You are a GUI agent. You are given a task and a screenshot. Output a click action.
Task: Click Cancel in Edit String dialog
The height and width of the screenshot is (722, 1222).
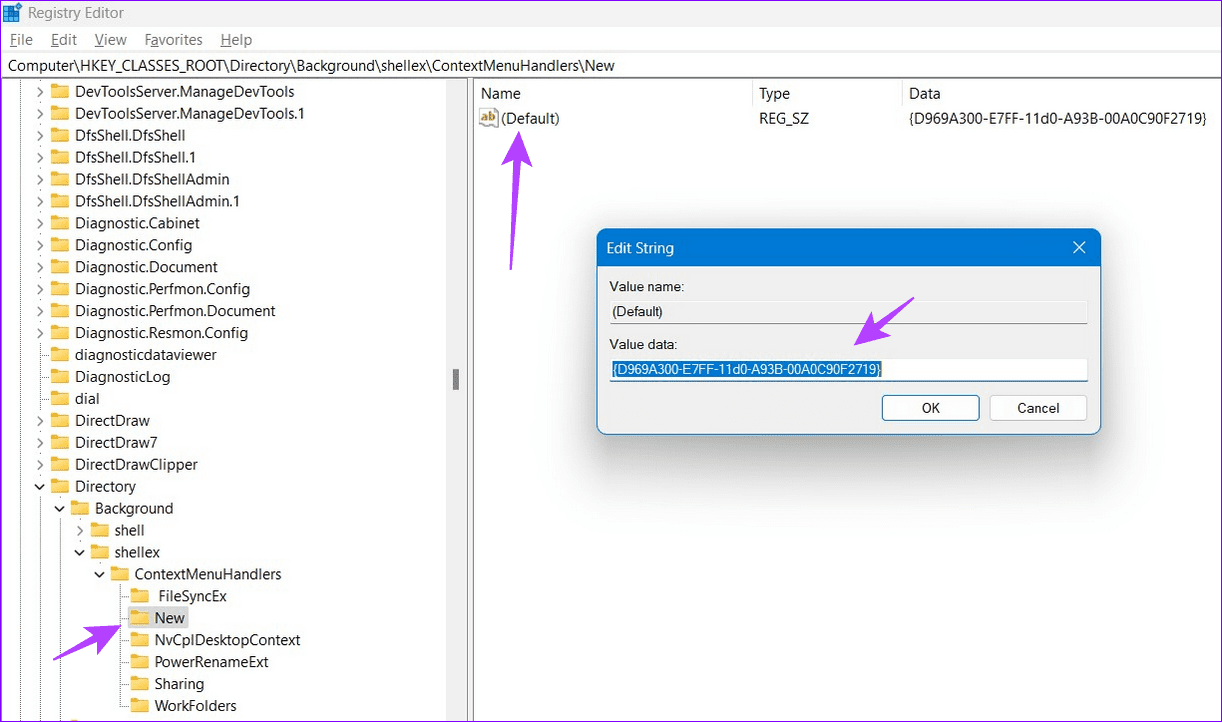click(1038, 408)
